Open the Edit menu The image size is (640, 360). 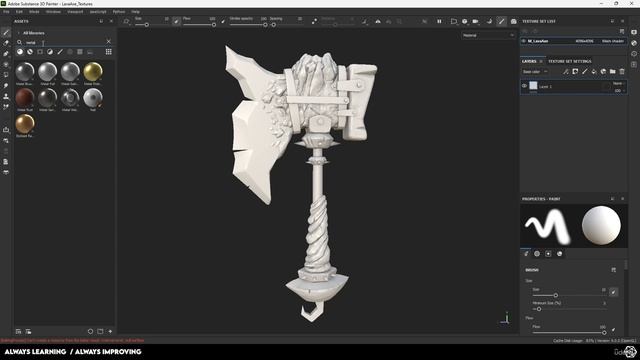coord(19,12)
